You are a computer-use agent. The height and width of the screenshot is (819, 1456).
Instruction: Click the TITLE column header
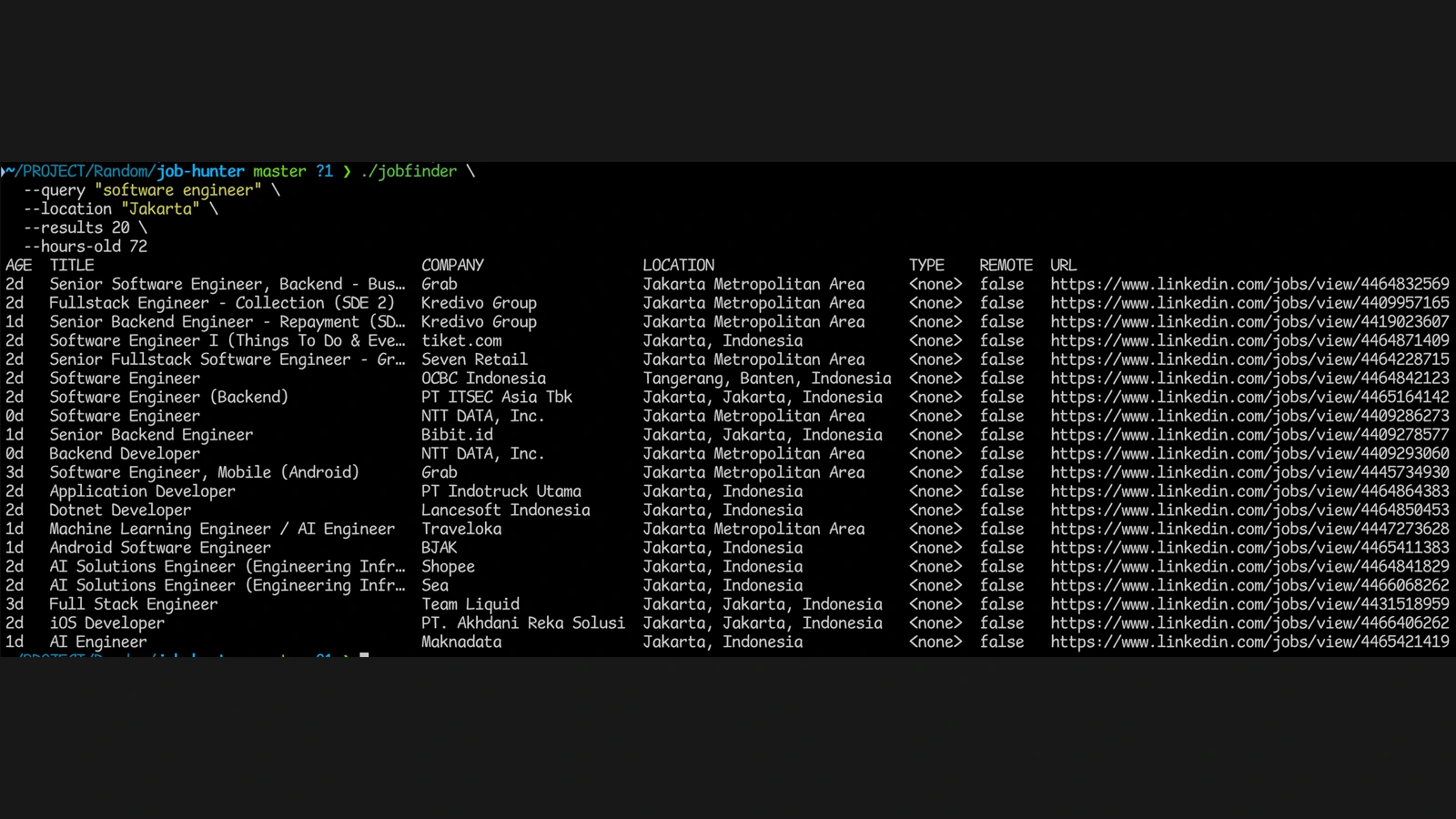point(72,265)
